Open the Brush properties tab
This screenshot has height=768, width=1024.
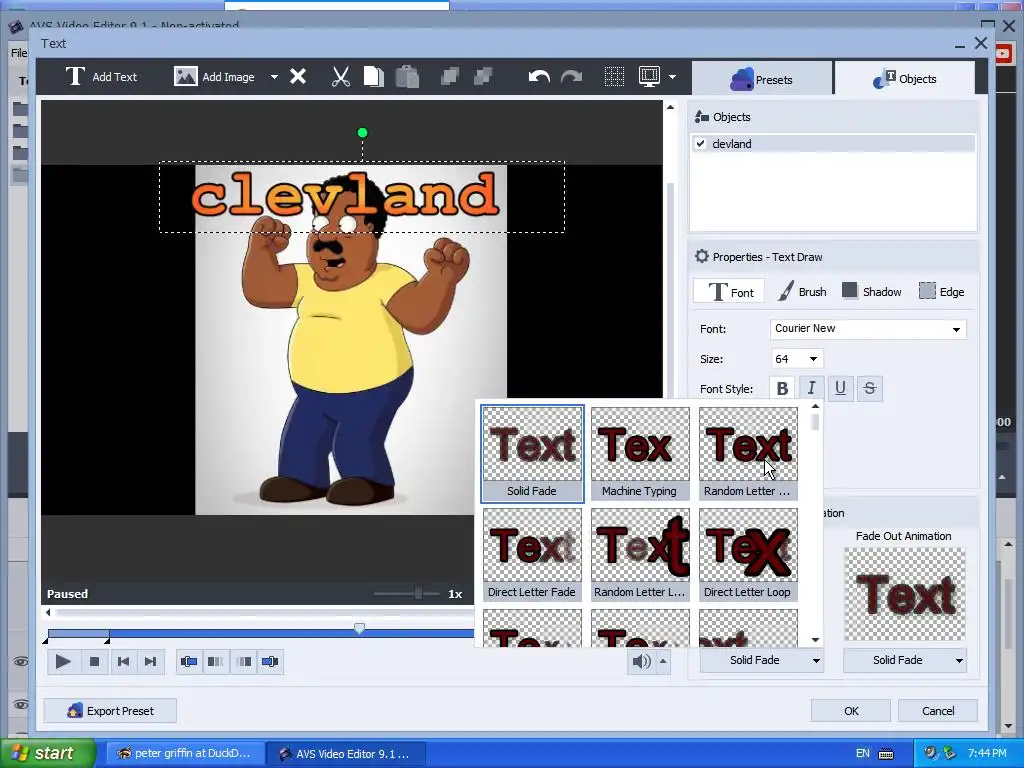tap(802, 292)
